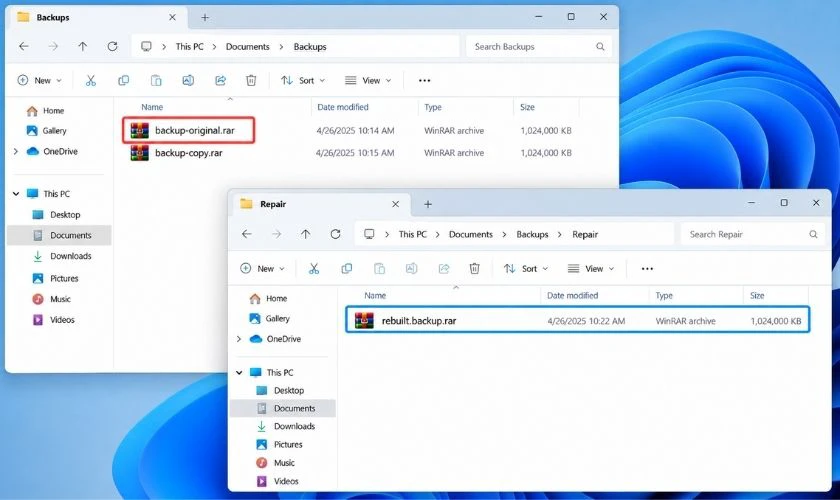This screenshot has height=500, width=840.
Task: Click Copy icon in Backups window toolbar
Action: (123, 80)
